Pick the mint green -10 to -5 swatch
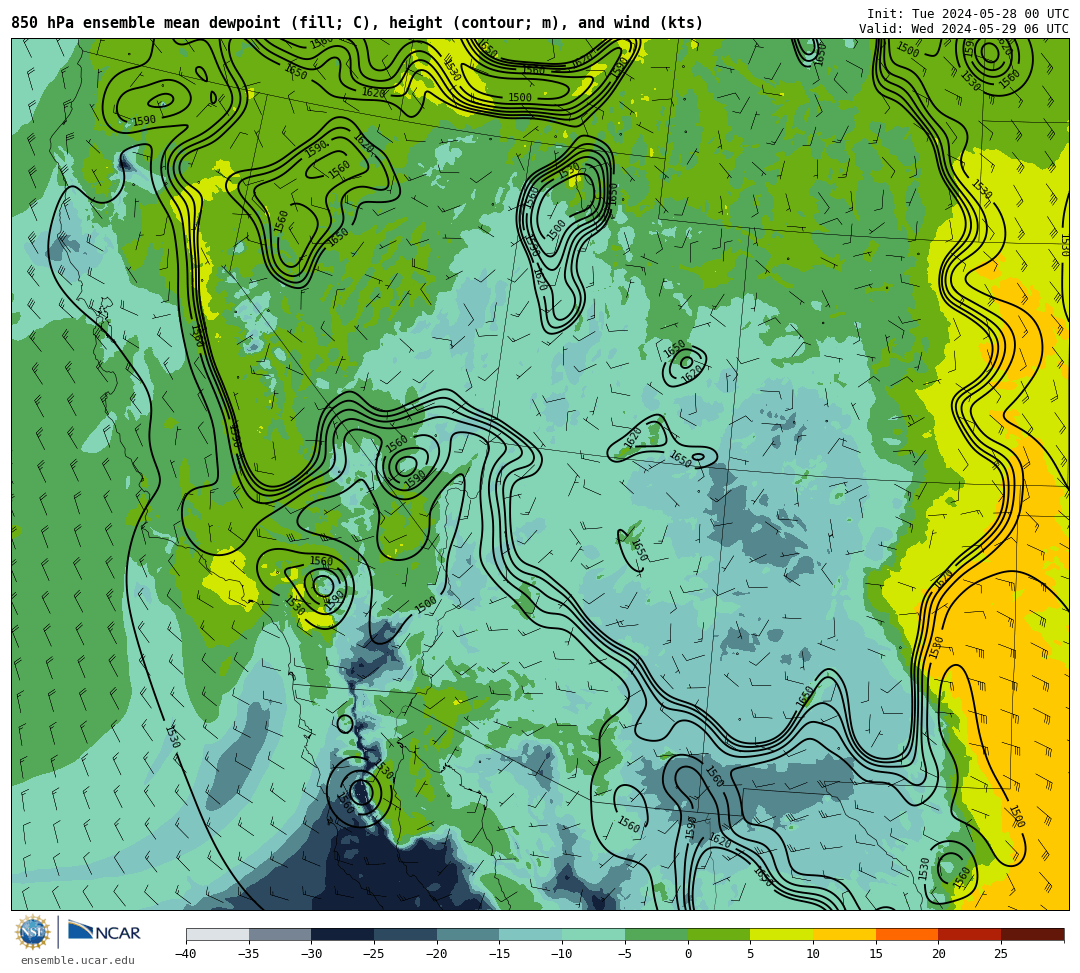The image size is (1080, 973). (x=593, y=934)
